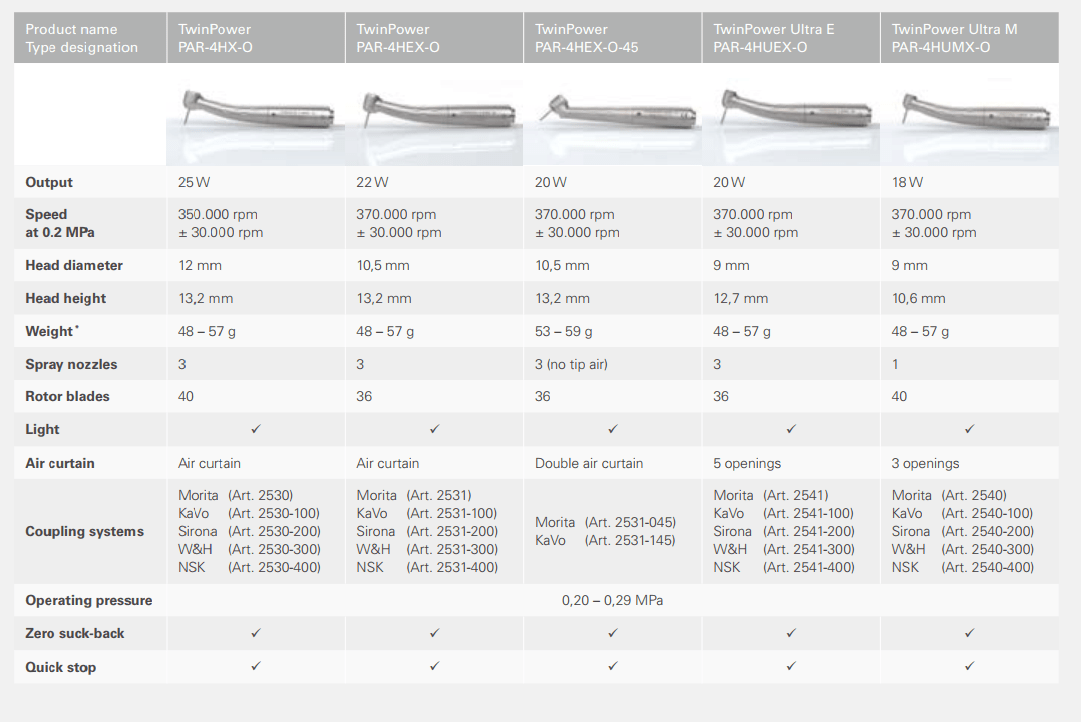Click the "350.000 rpm" speed value
Image resolution: width=1081 pixels, height=722 pixels.
[x=218, y=214]
